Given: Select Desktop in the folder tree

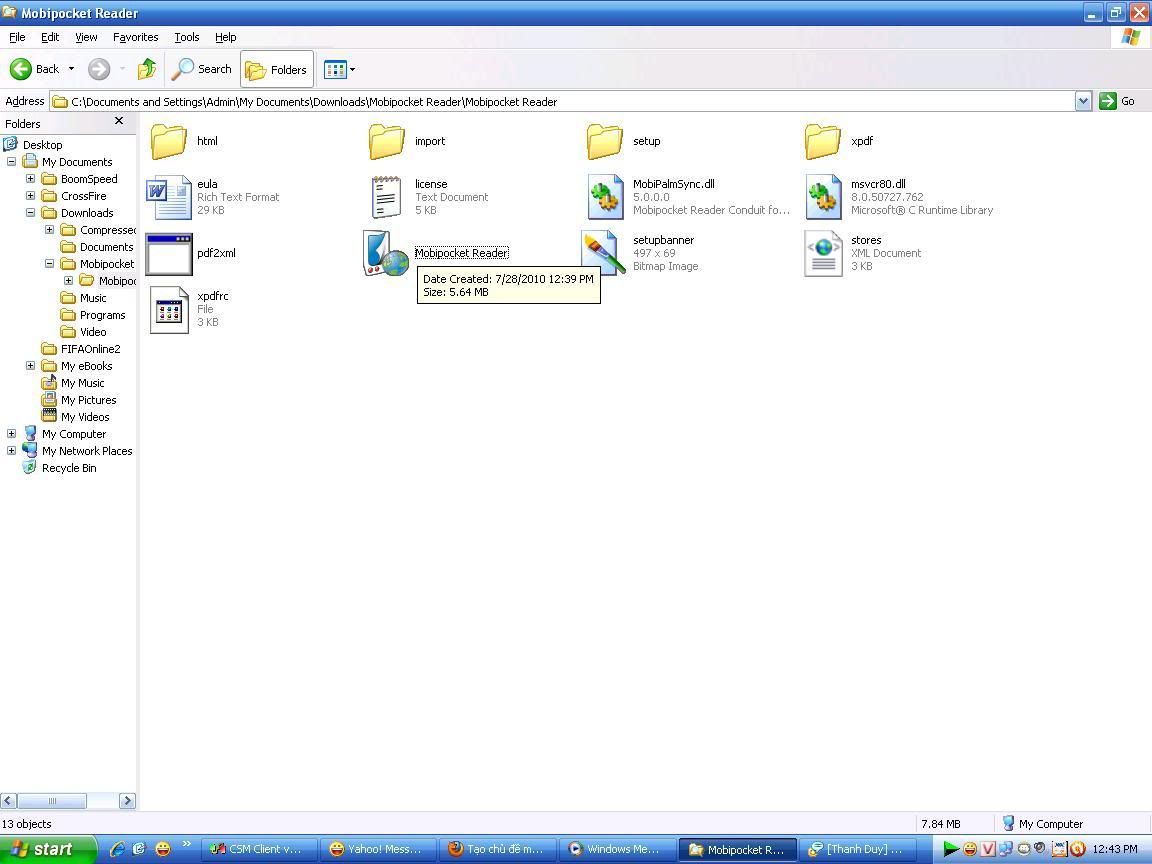Looking at the screenshot, I should (42, 145).
